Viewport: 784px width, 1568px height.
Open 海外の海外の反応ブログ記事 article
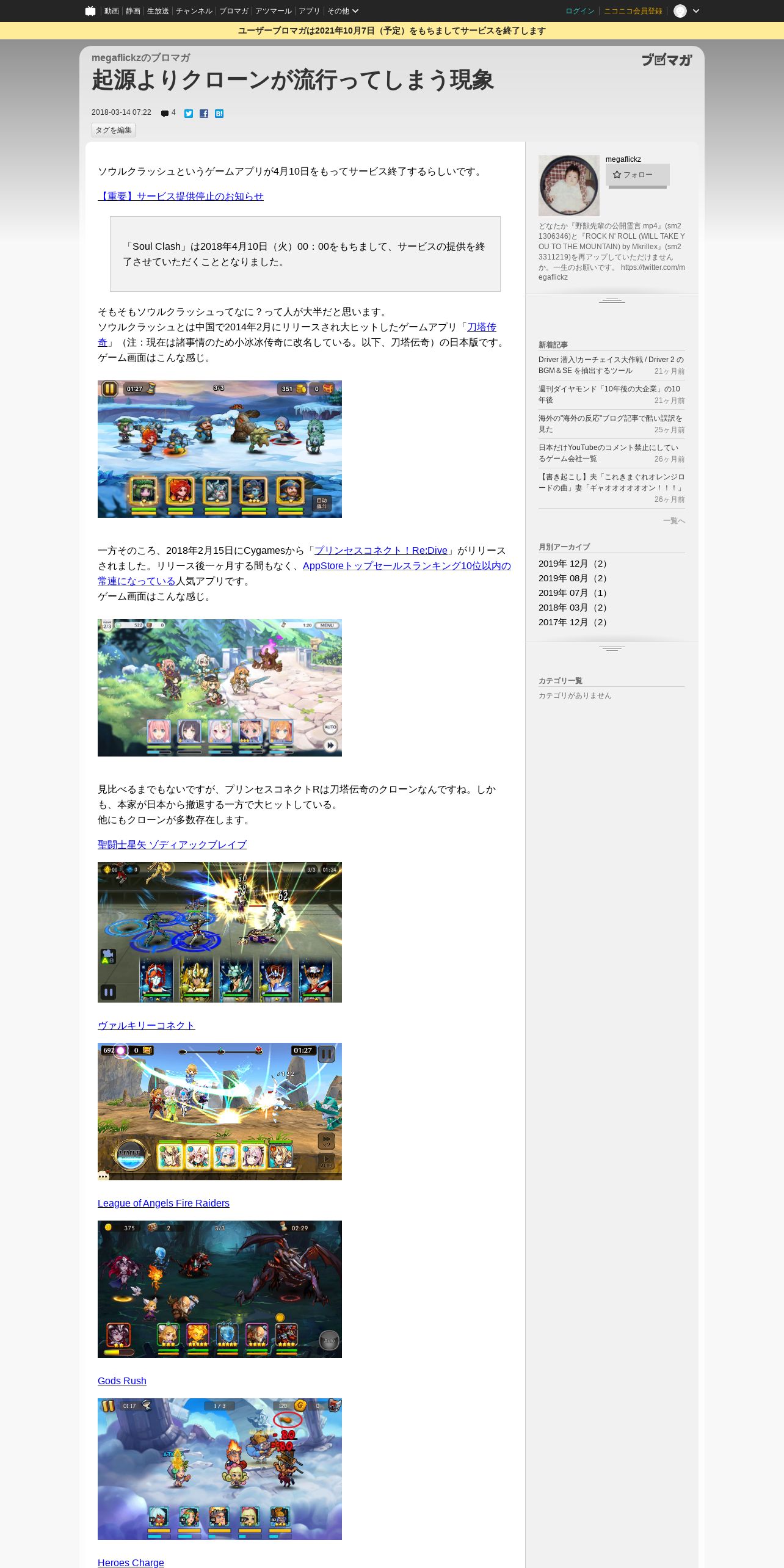click(x=612, y=424)
